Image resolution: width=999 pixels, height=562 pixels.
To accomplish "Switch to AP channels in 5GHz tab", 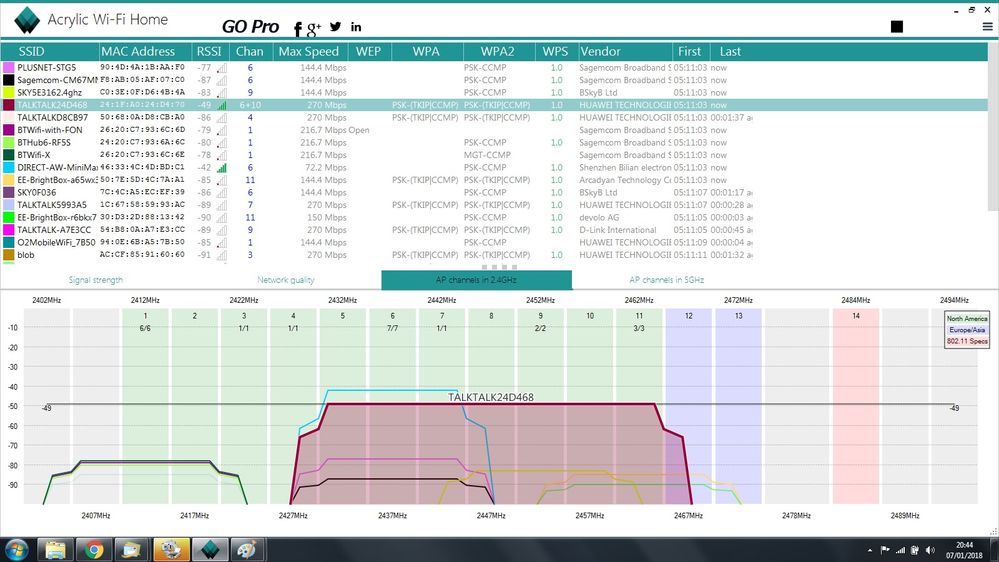I will [666, 280].
